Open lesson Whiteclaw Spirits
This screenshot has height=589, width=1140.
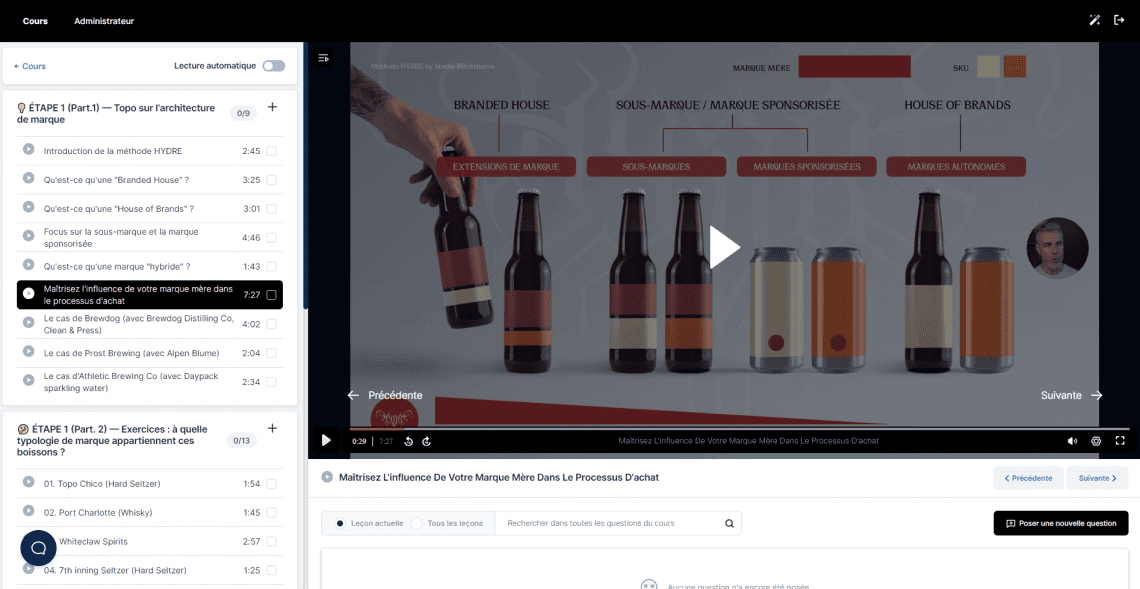coord(93,541)
